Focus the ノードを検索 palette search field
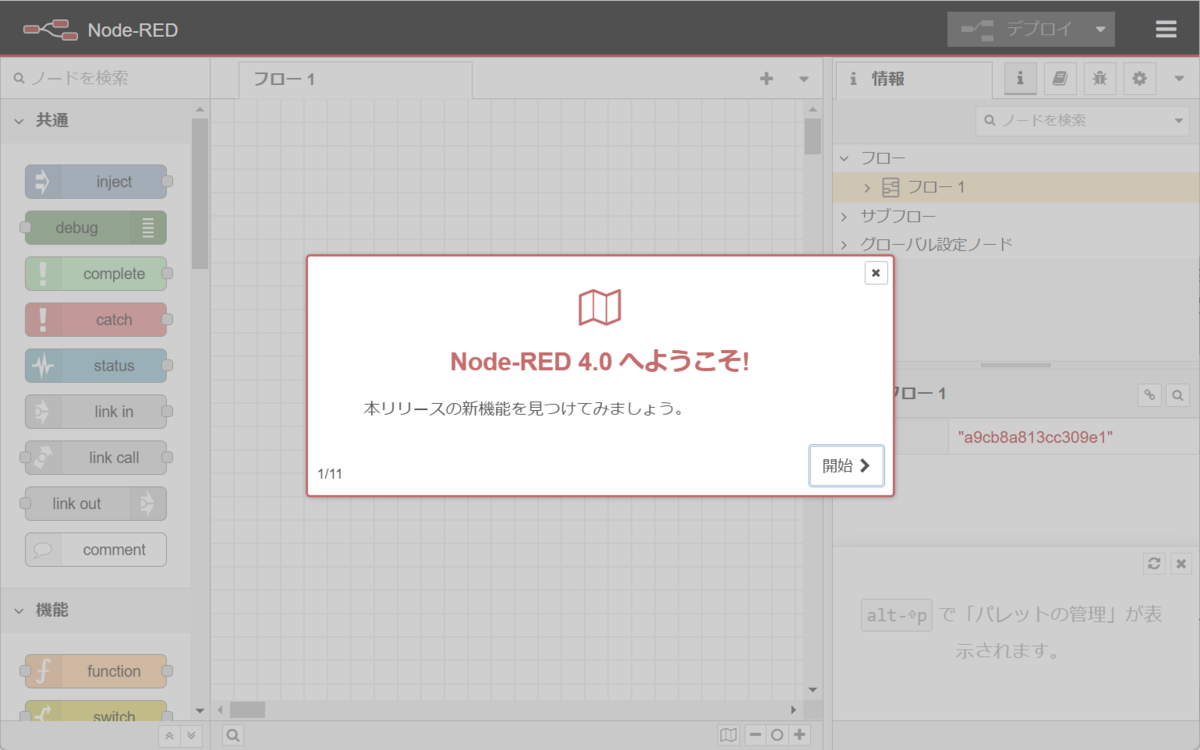 click(x=105, y=78)
